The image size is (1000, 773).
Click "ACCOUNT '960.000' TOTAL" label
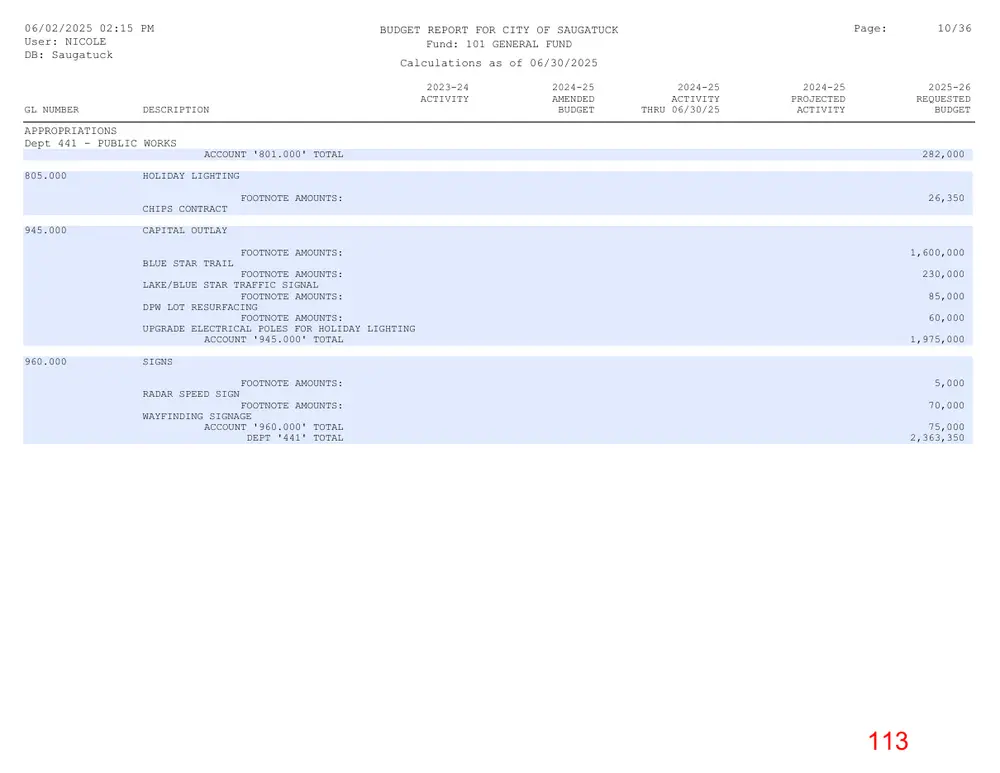[274, 427]
